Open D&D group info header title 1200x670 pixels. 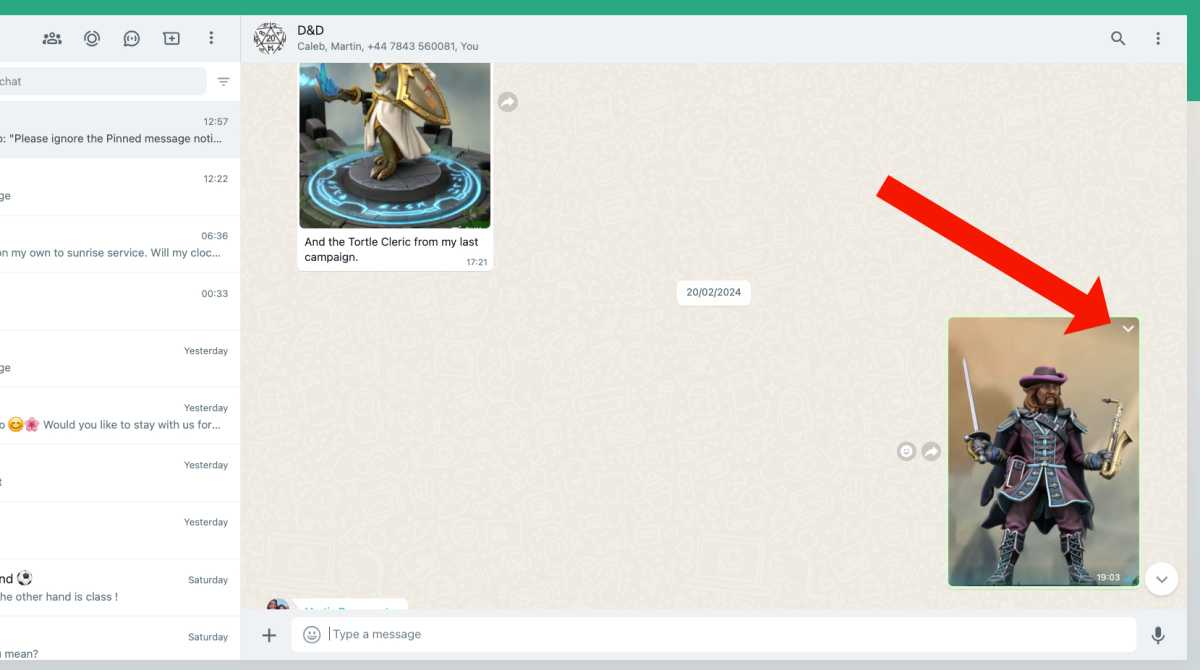pos(311,31)
